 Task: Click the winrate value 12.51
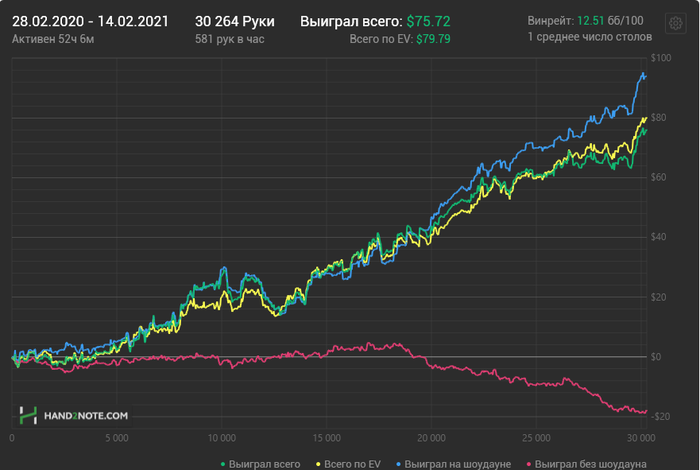coord(590,21)
